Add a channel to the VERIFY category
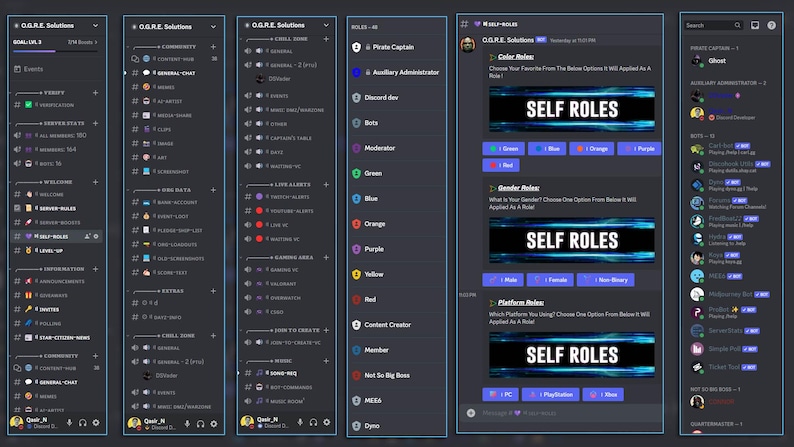Viewport: 794px width, 447px height. pyautogui.click(x=95, y=93)
